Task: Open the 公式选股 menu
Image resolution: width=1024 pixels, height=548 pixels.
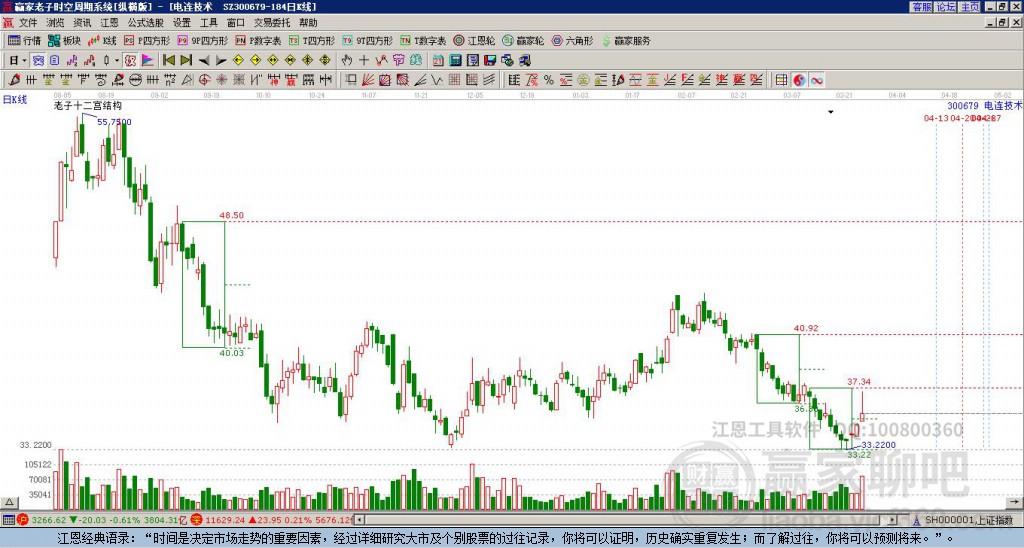Action: point(145,23)
